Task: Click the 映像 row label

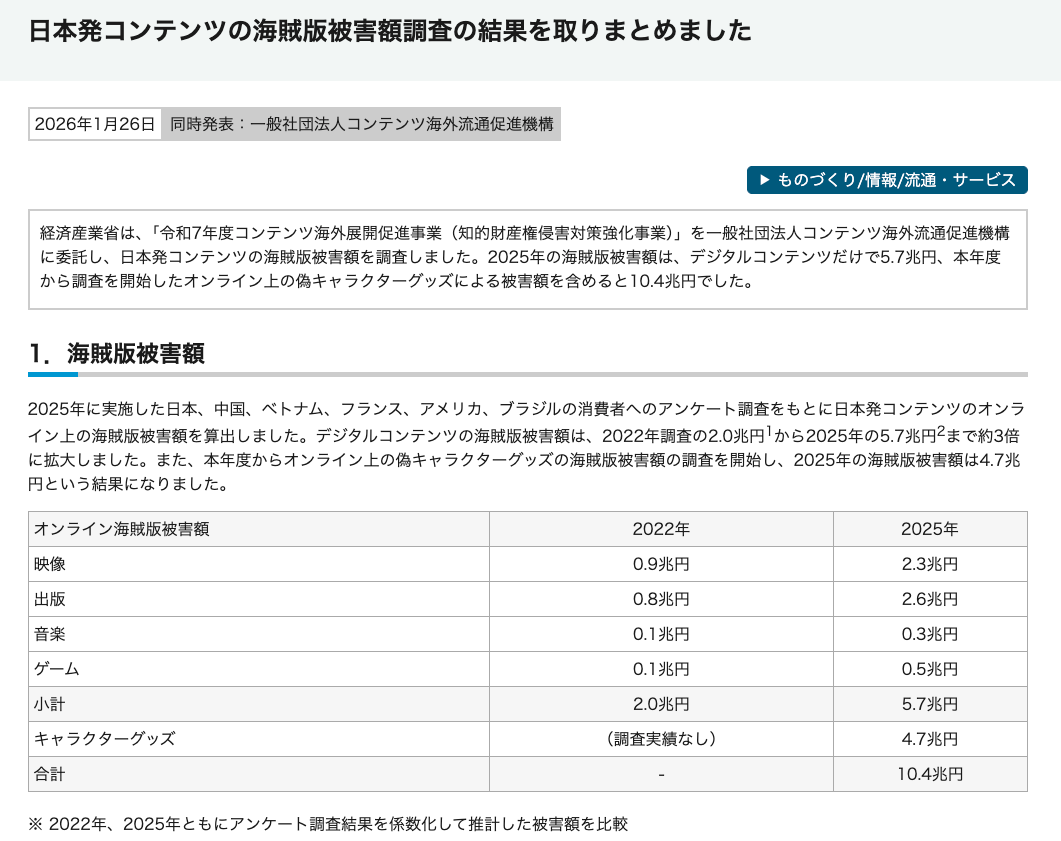Action: pyautogui.click(x=50, y=564)
